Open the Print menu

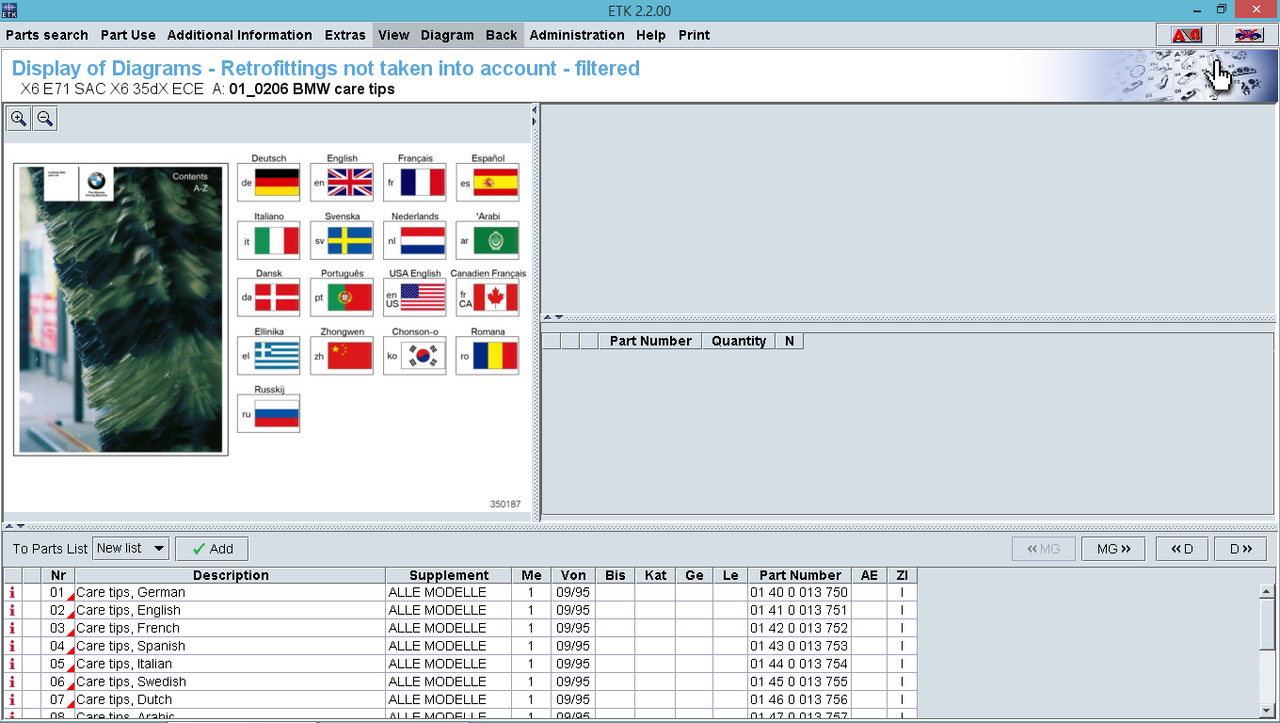694,35
